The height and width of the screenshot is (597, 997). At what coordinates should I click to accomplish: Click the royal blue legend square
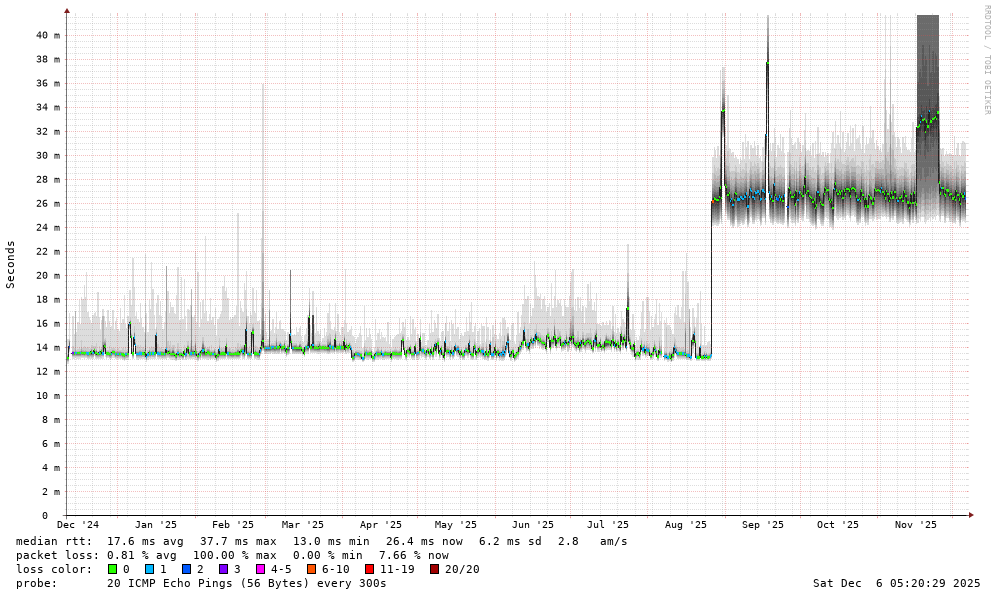tap(186, 569)
